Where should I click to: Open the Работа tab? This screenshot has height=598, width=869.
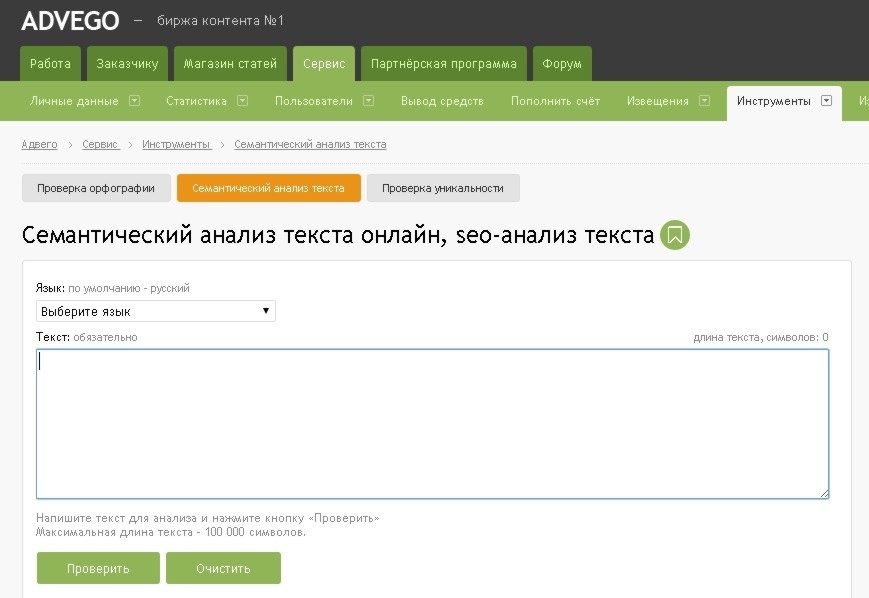pyautogui.click(x=50, y=64)
